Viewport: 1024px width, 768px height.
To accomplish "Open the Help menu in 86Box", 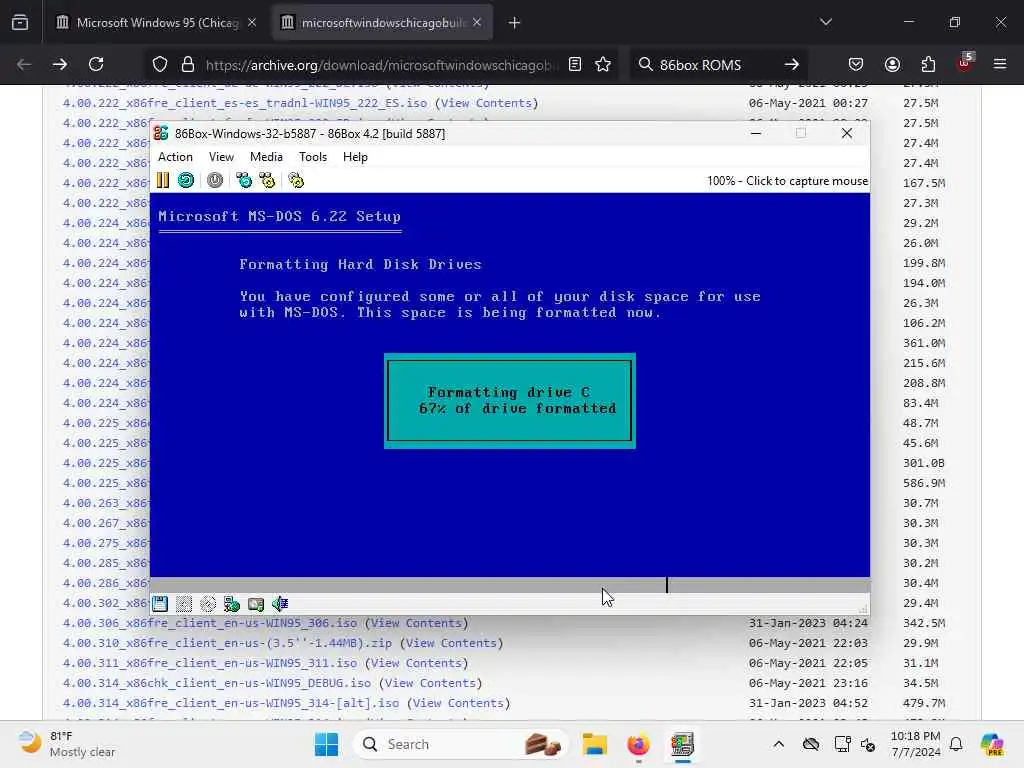I will [x=355, y=157].
